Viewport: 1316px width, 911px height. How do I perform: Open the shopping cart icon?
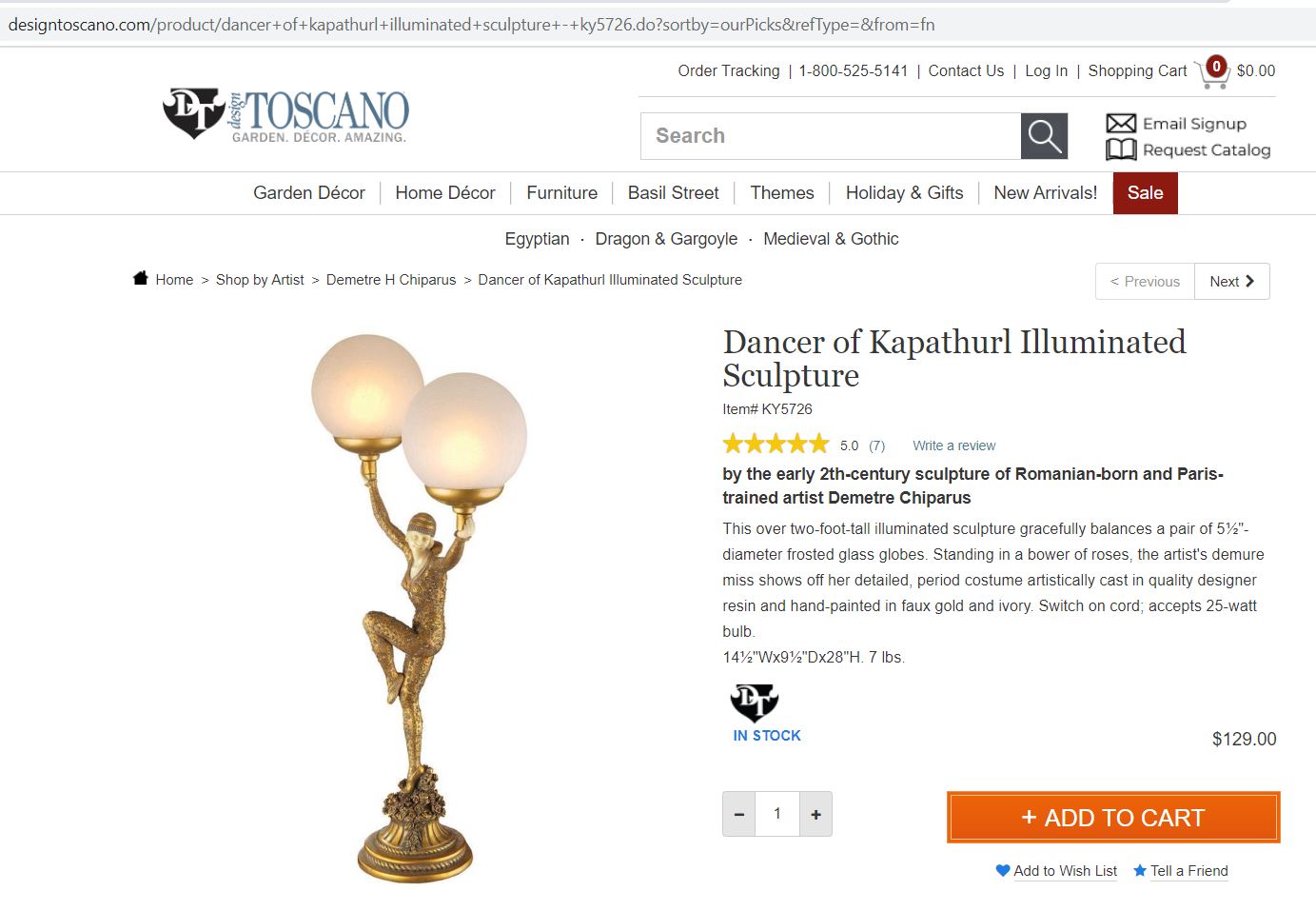[x=1212, y=71]
